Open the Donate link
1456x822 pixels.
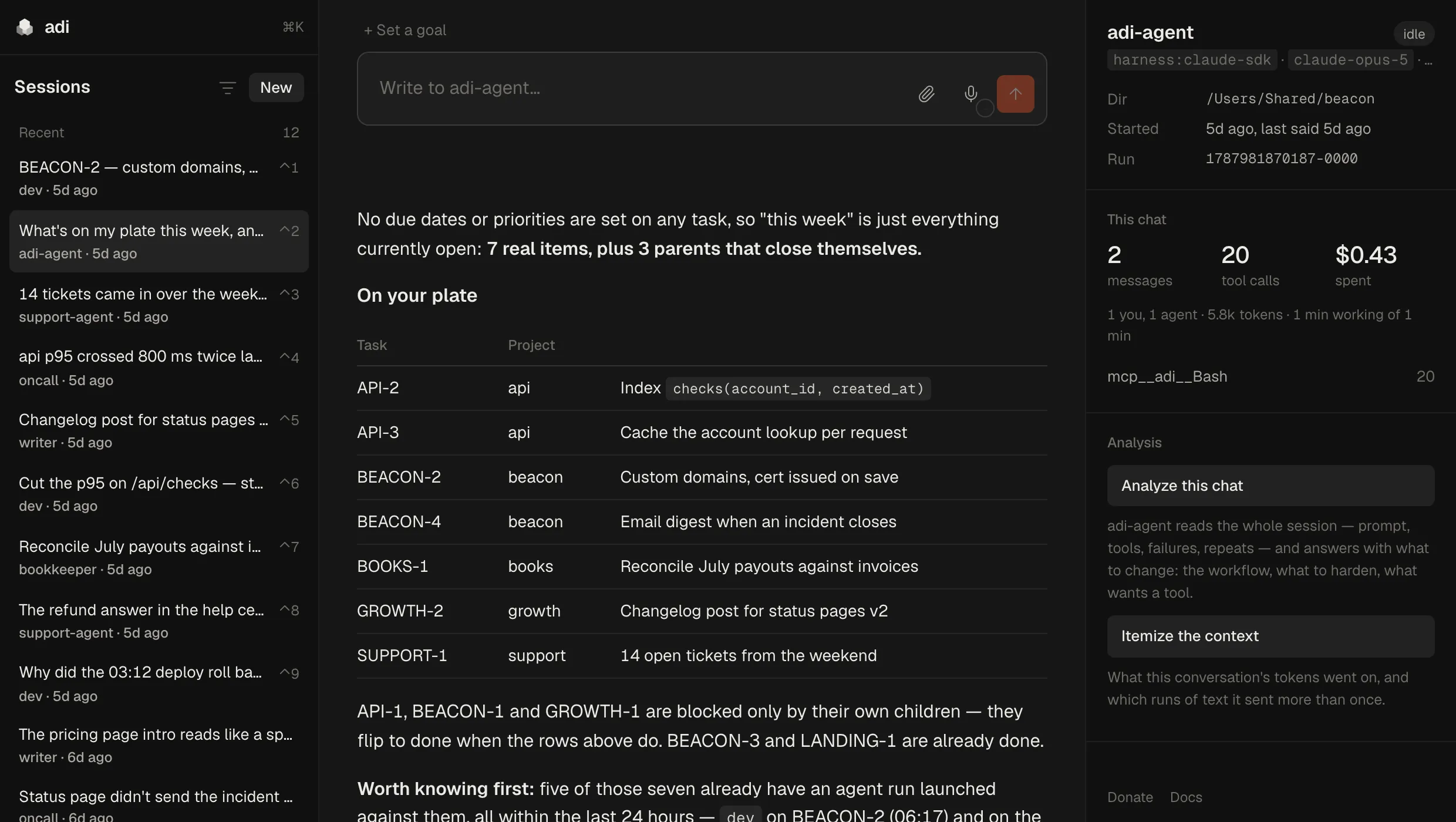click(1130, 797)
